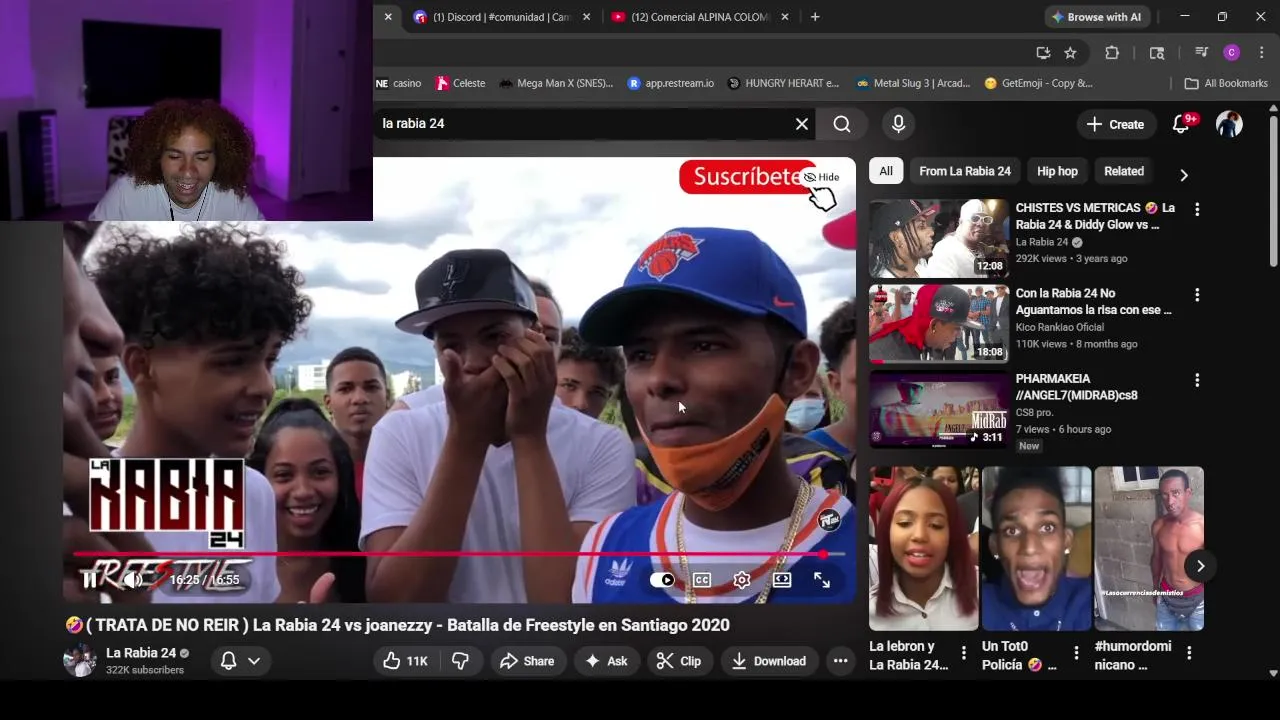Download the video with the Download button
1280x720 pixels.
[769, 661]
